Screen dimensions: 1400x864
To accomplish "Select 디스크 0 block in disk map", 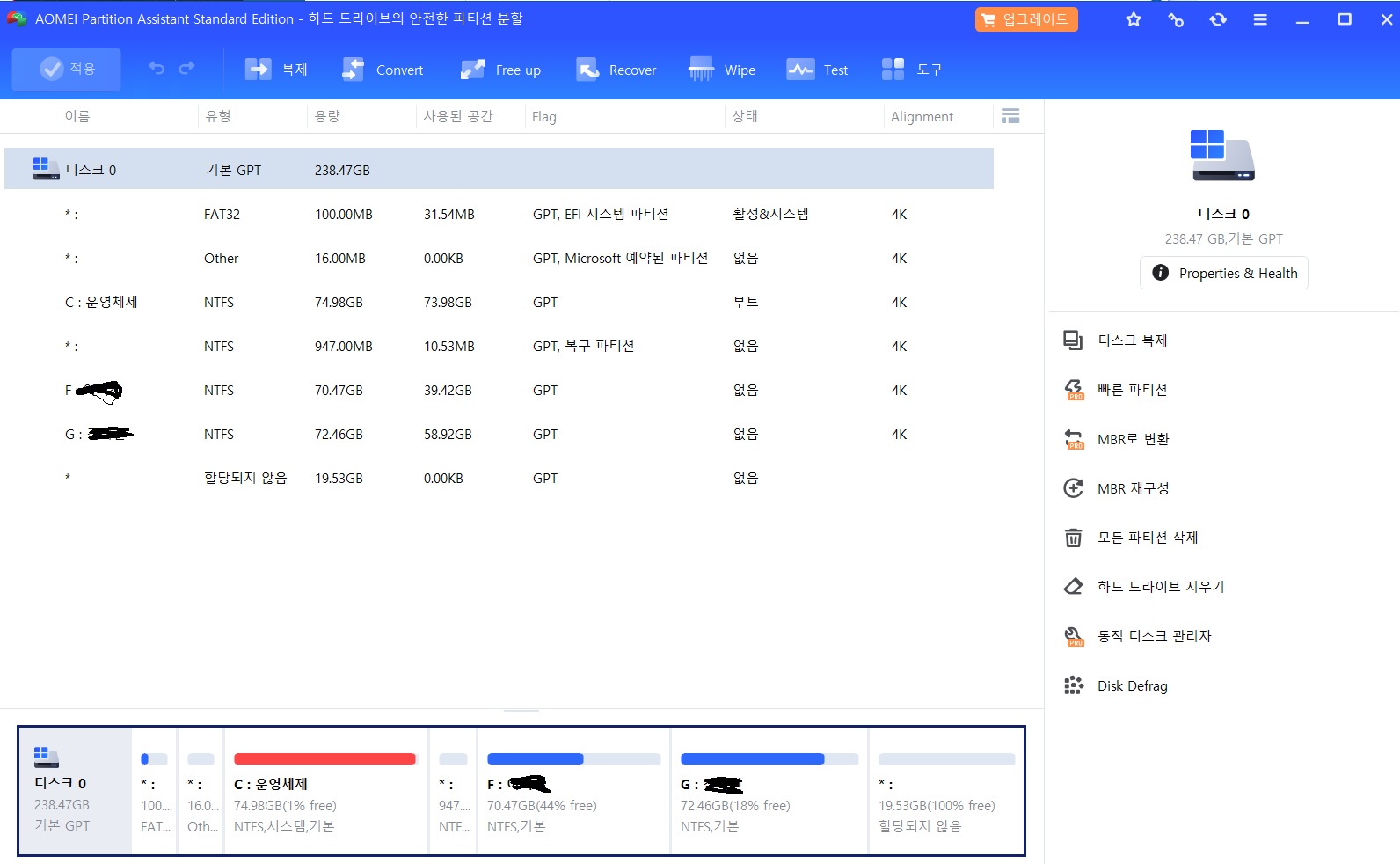I will point(75,790).
